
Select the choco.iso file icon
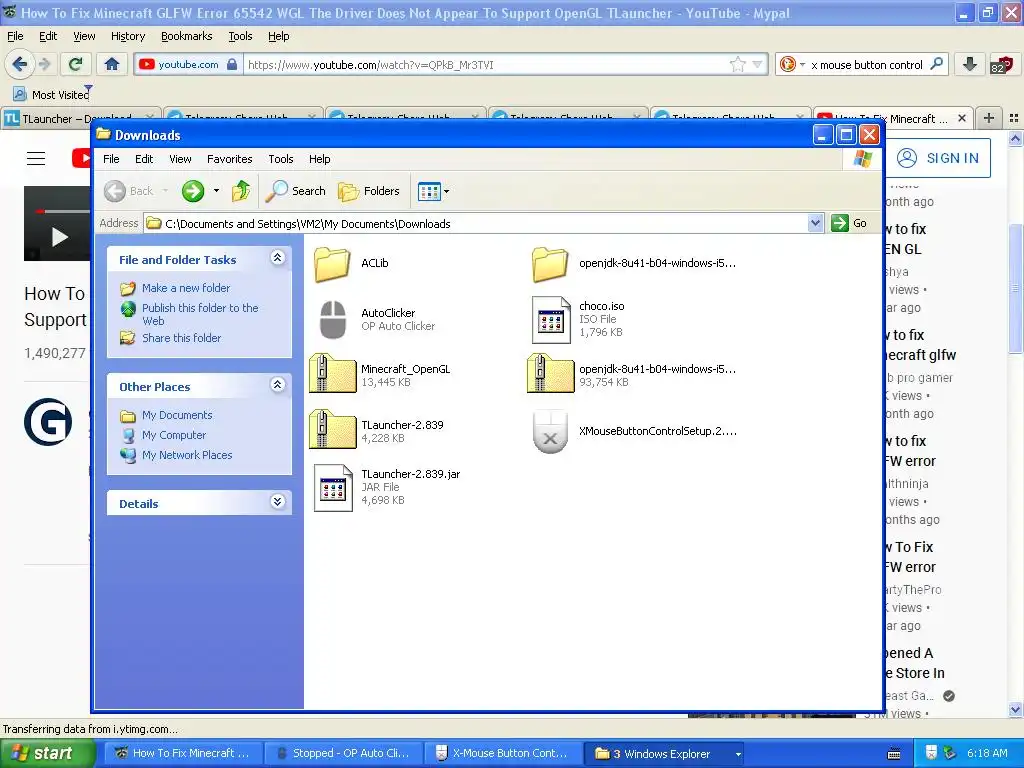551,320
